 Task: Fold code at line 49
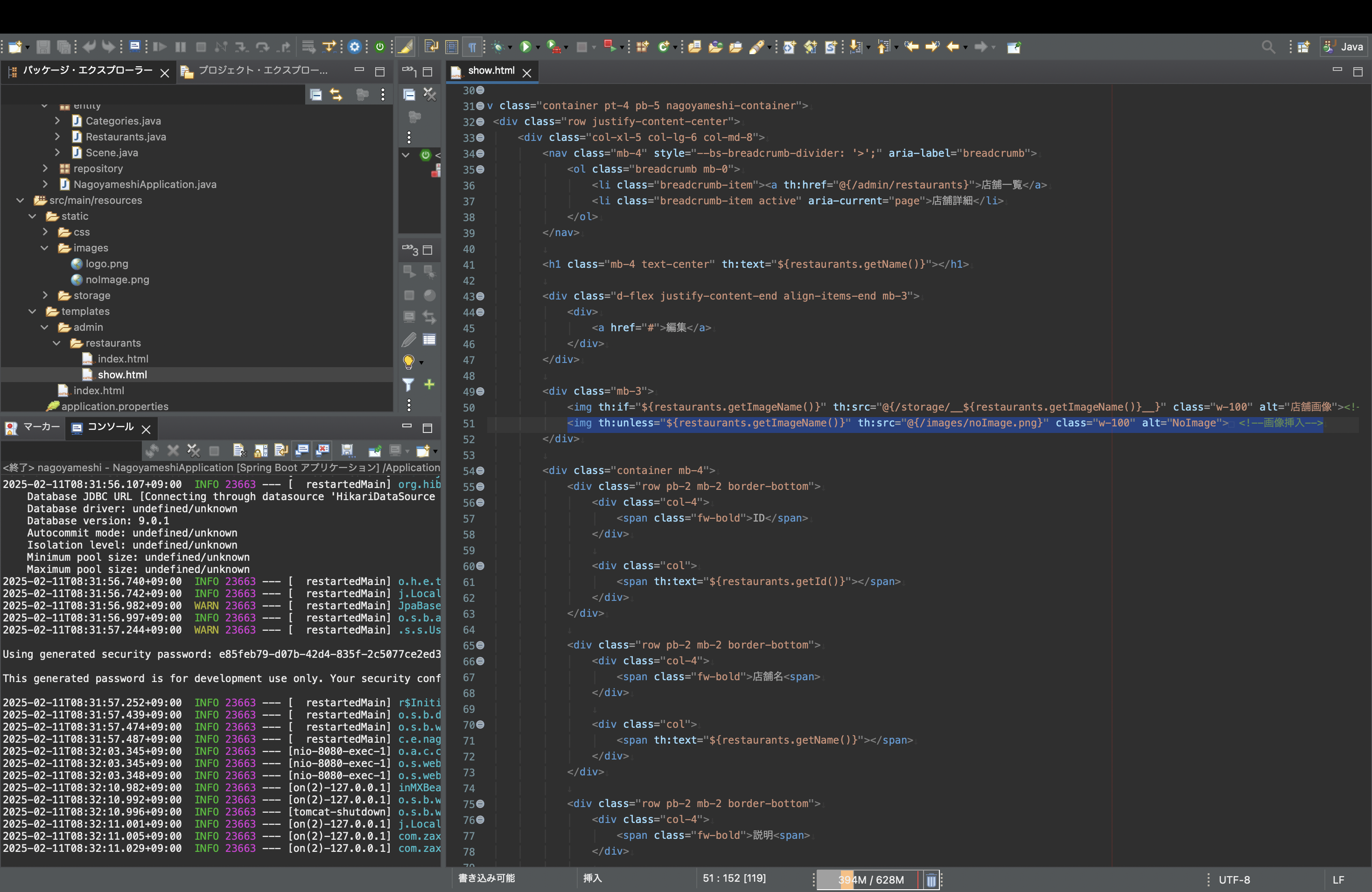[480, 391]
